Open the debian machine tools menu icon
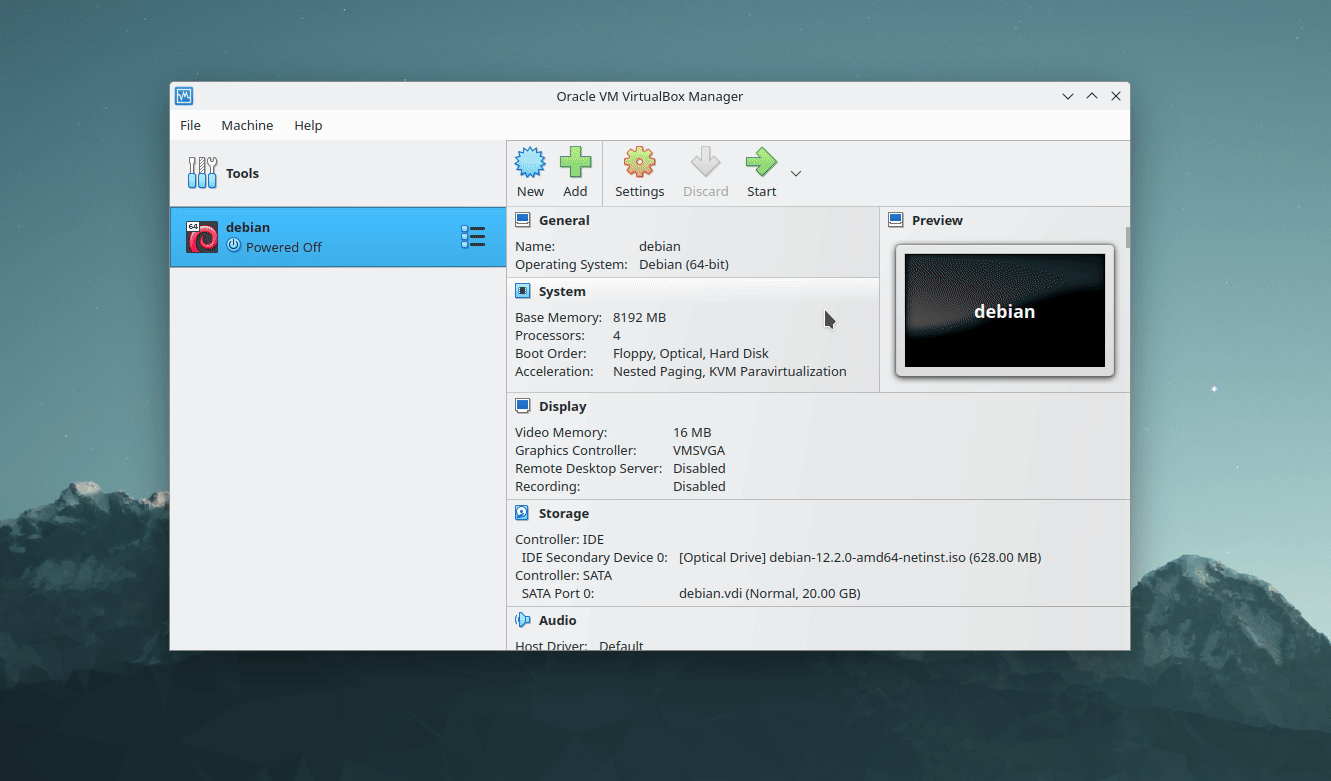Screen dimensions: 1331x781 [473, 237]
